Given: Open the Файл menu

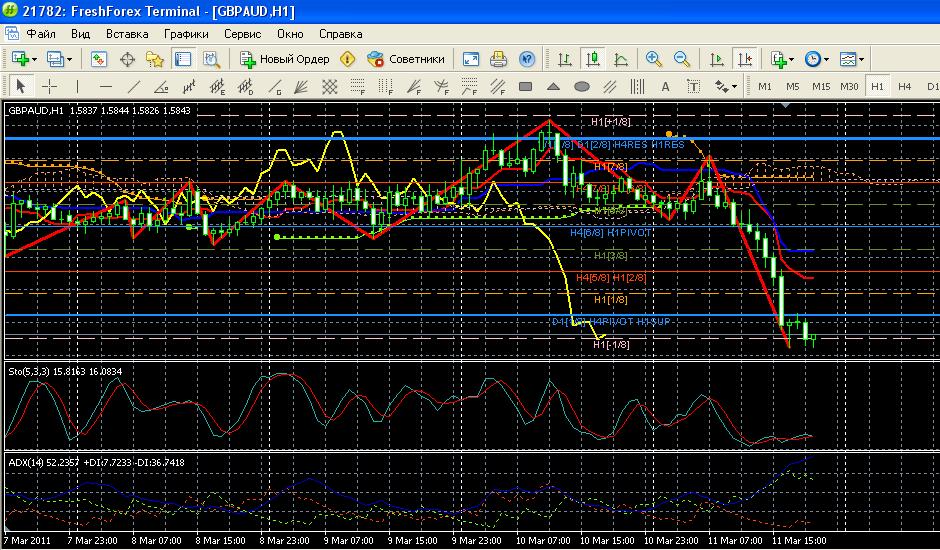Looking at the screenshot, I should (x=41, y=33).
